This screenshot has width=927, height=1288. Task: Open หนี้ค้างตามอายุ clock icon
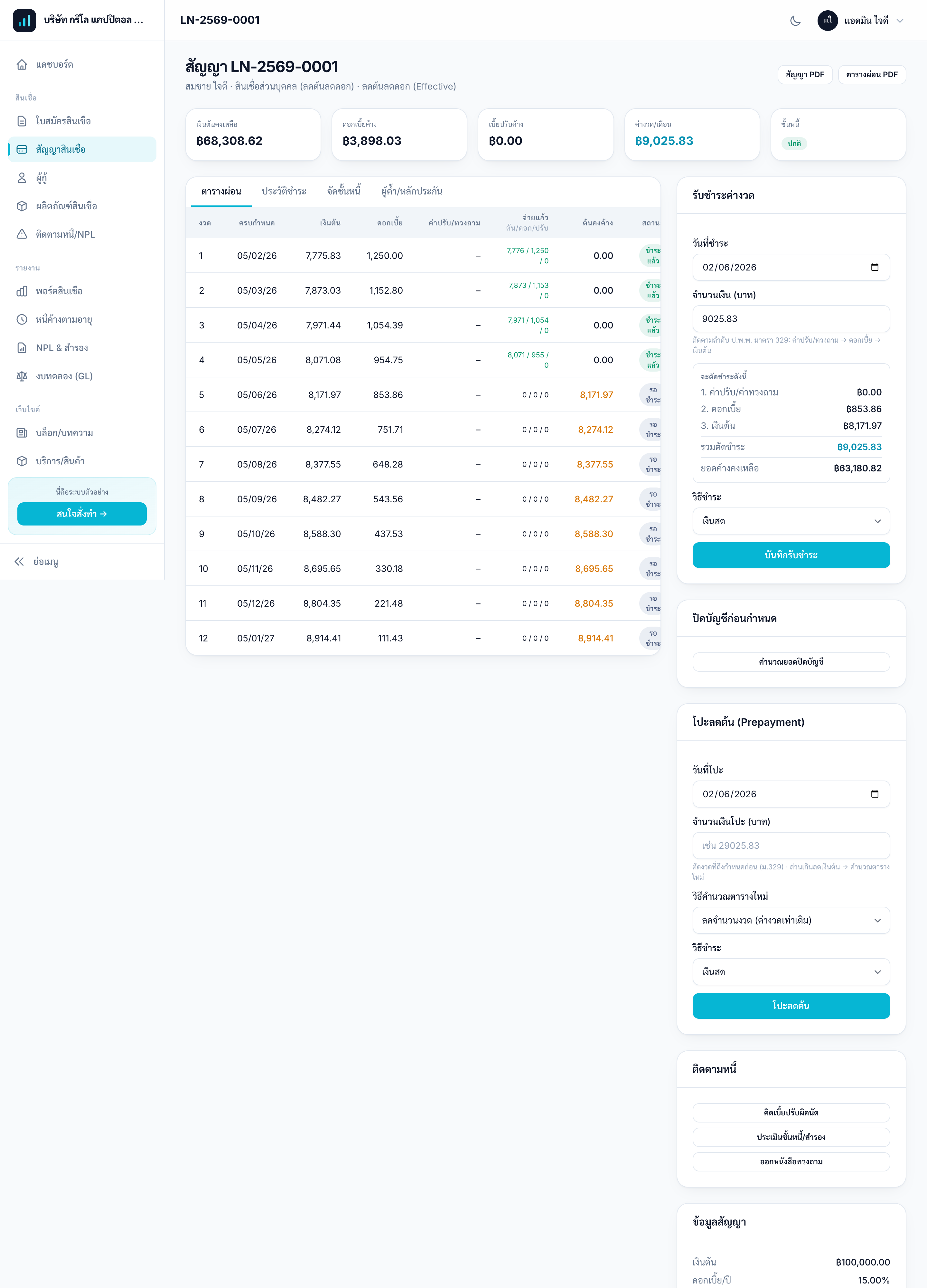click(x=22, y=319)
